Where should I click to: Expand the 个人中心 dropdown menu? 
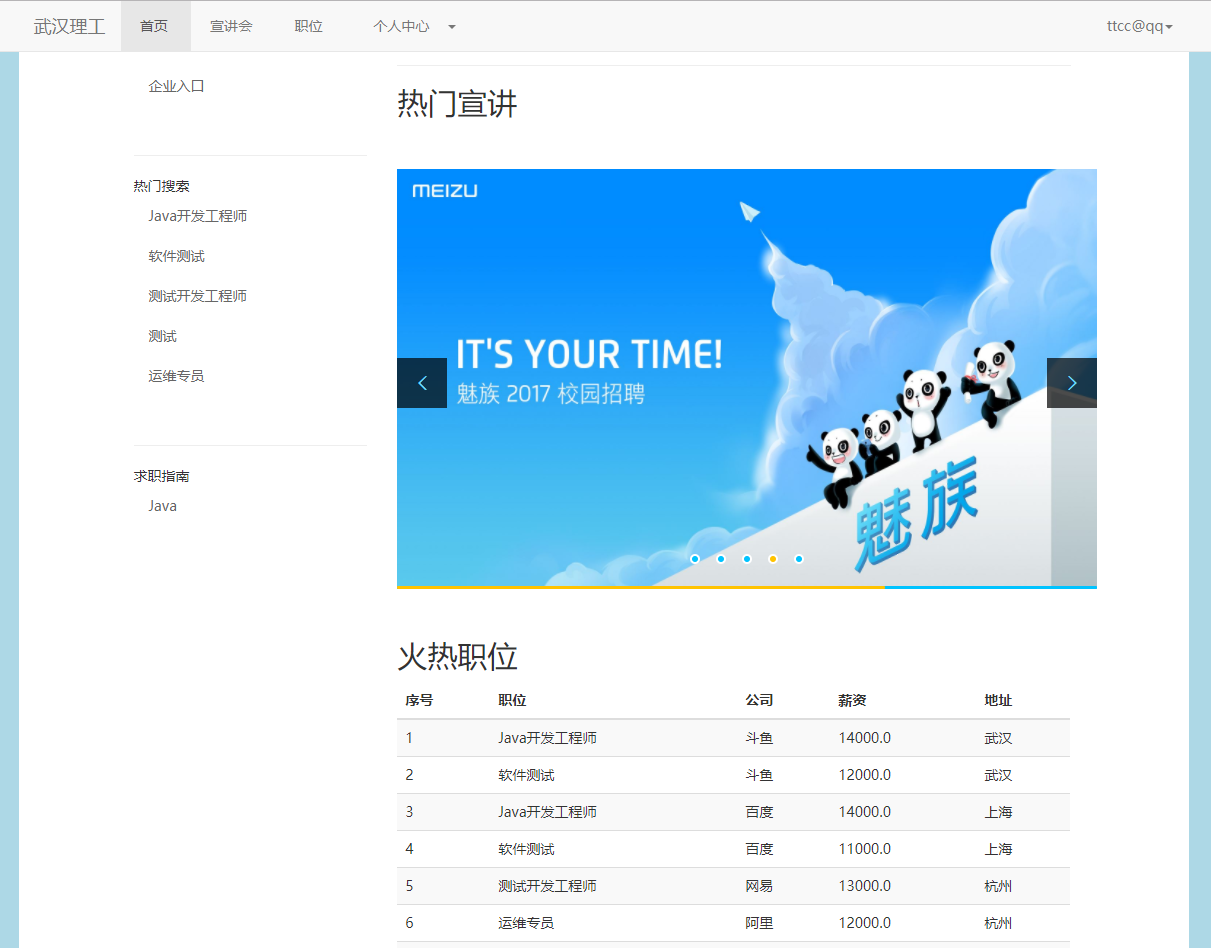coord(413,26)
